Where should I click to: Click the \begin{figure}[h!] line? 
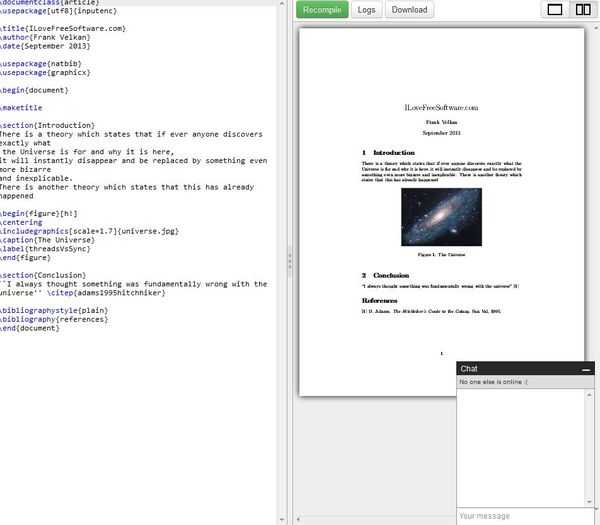click(x=38, y=214)
